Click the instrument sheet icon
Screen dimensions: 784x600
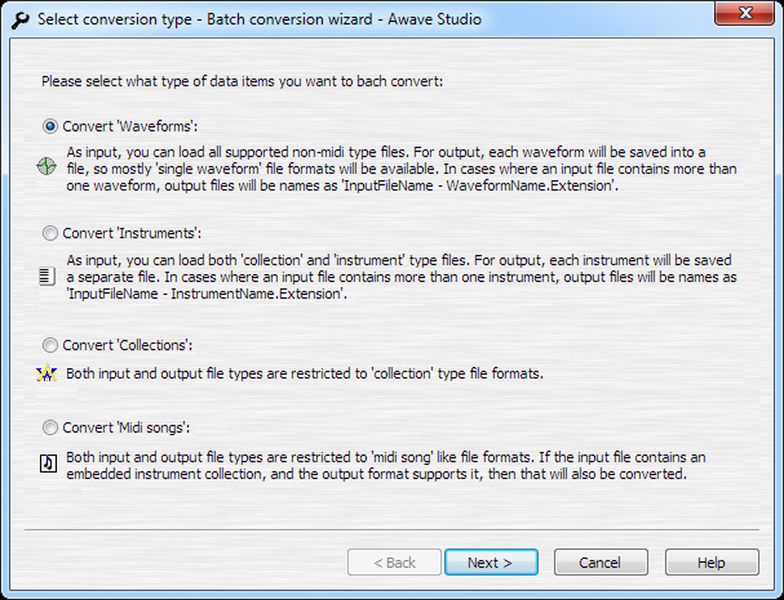pos(47,276)
